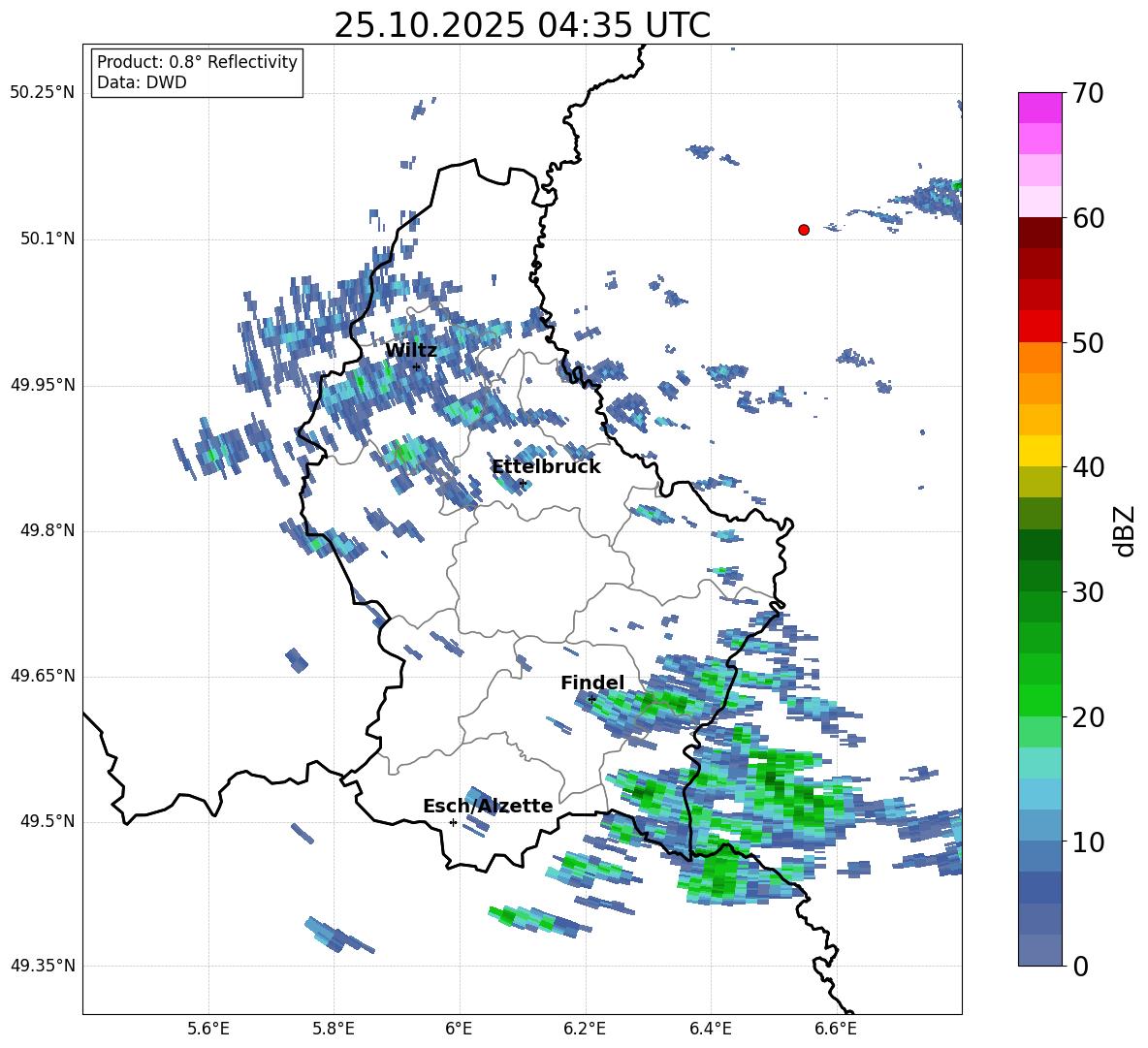1148x1048 pixels.
Task: Click the 70 dBZ colorbar tick label
Action: point(1088,94)
